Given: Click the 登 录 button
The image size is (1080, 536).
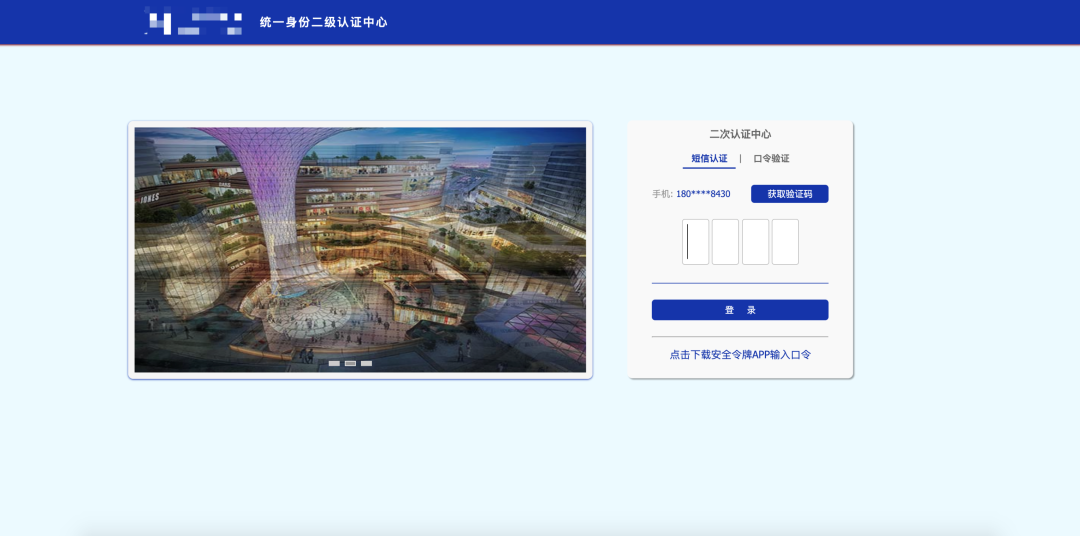Looking at the screenshot, I should (740, 310).
